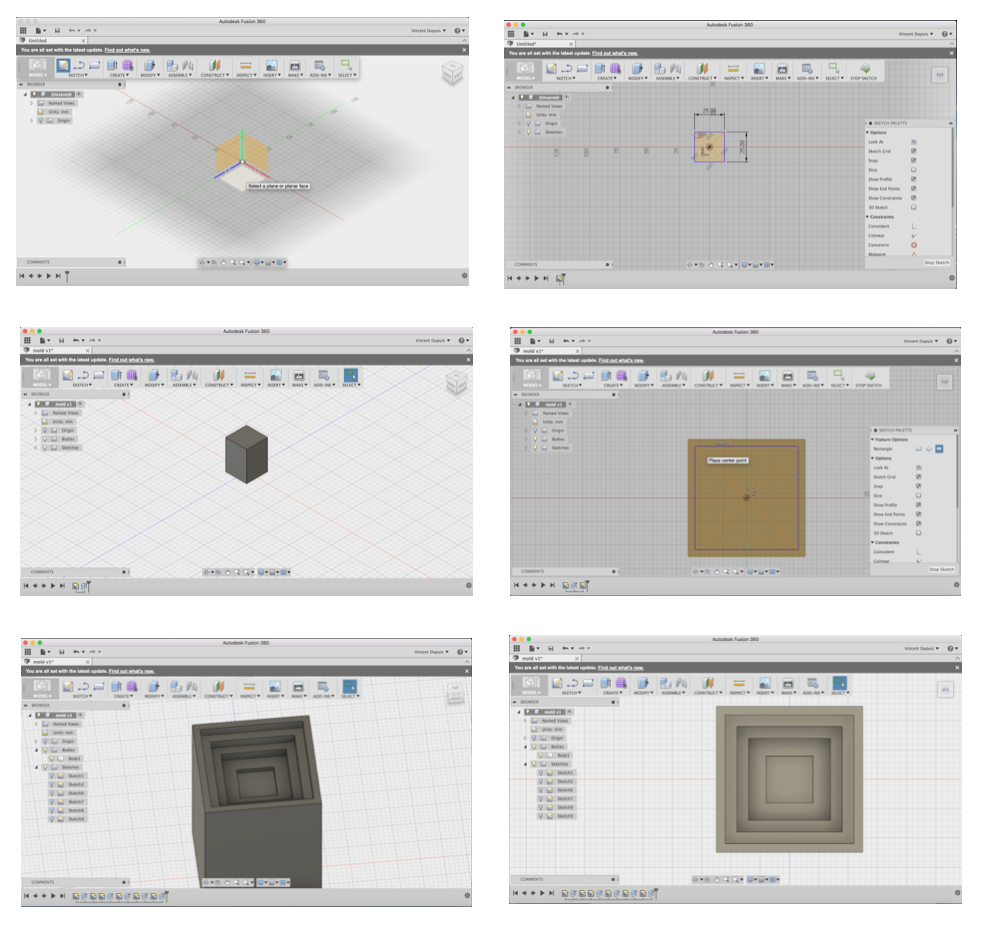The width and height of the screenshot is (994, 936).
Task: Click Add-Ins scripts icon in grey cube window
Action: click(323, 375)
